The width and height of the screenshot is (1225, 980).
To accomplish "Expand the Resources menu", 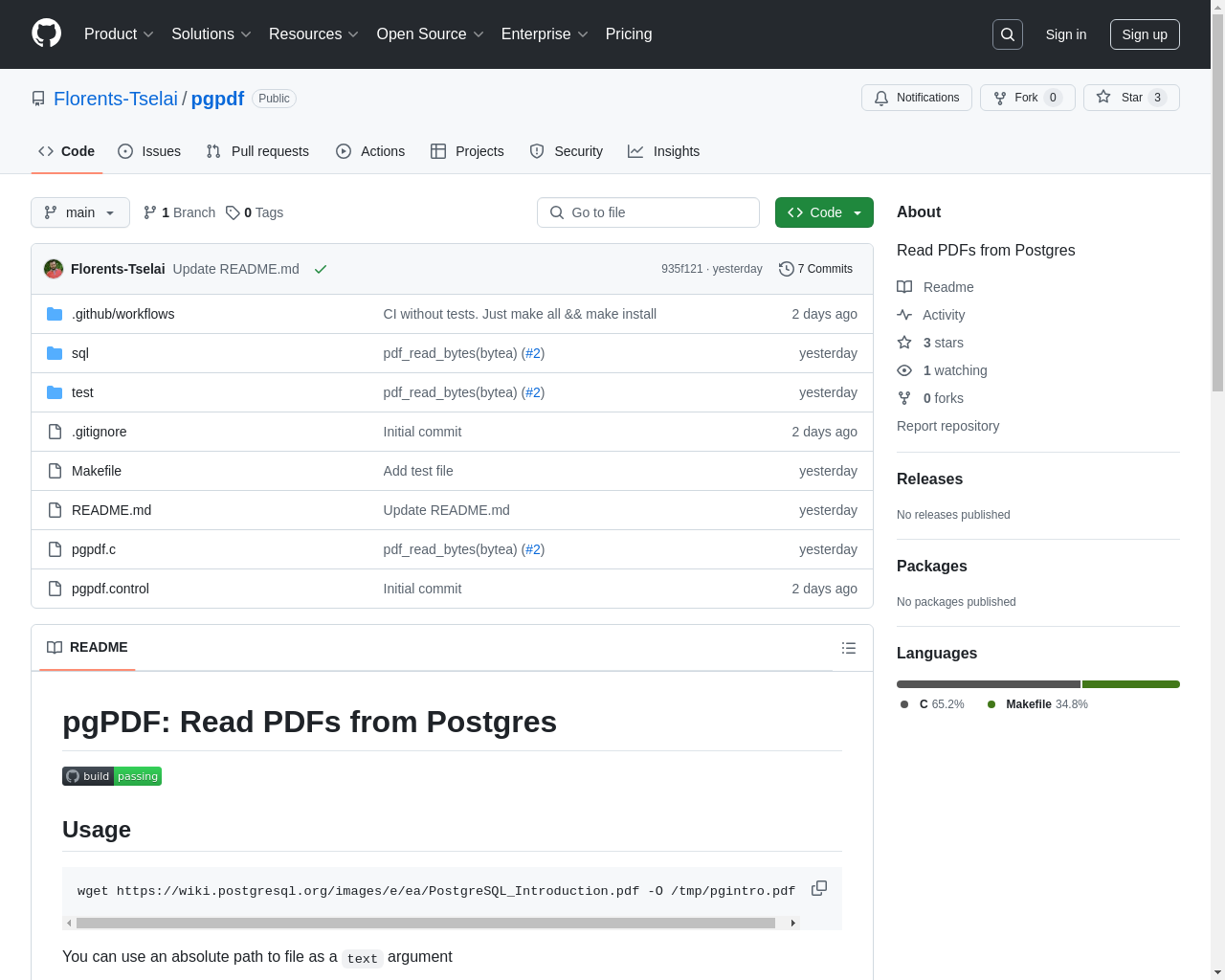I will 314,34.
